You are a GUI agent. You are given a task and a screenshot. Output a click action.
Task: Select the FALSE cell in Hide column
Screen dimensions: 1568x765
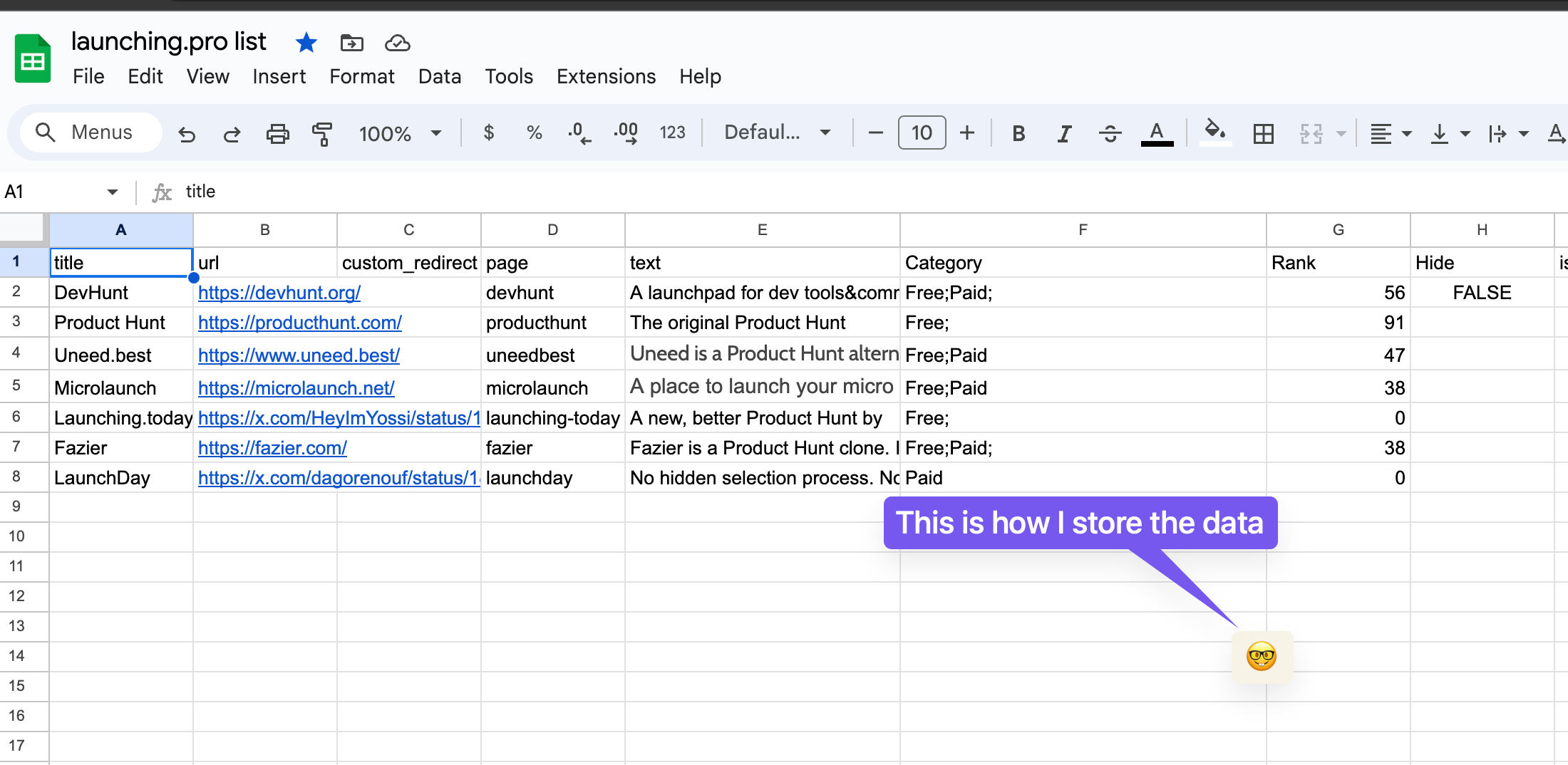tap(1482, 293)
